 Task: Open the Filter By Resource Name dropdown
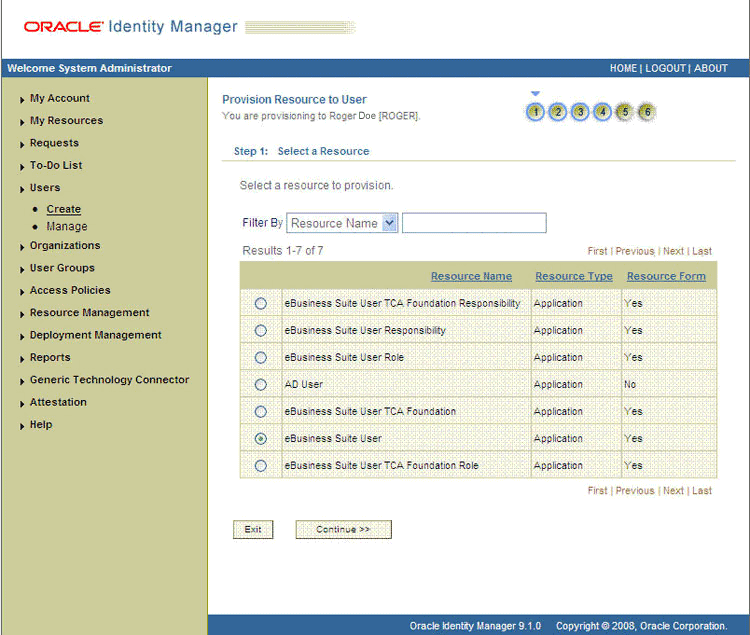point(342,223)
